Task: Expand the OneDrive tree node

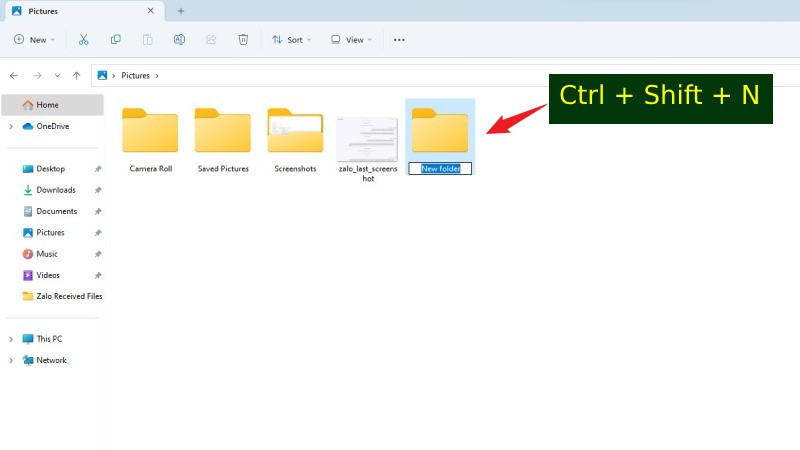Action: click(x=11, y=127)
